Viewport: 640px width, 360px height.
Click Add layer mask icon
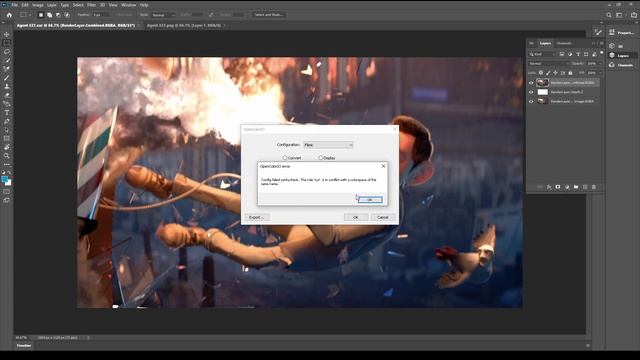558,187
